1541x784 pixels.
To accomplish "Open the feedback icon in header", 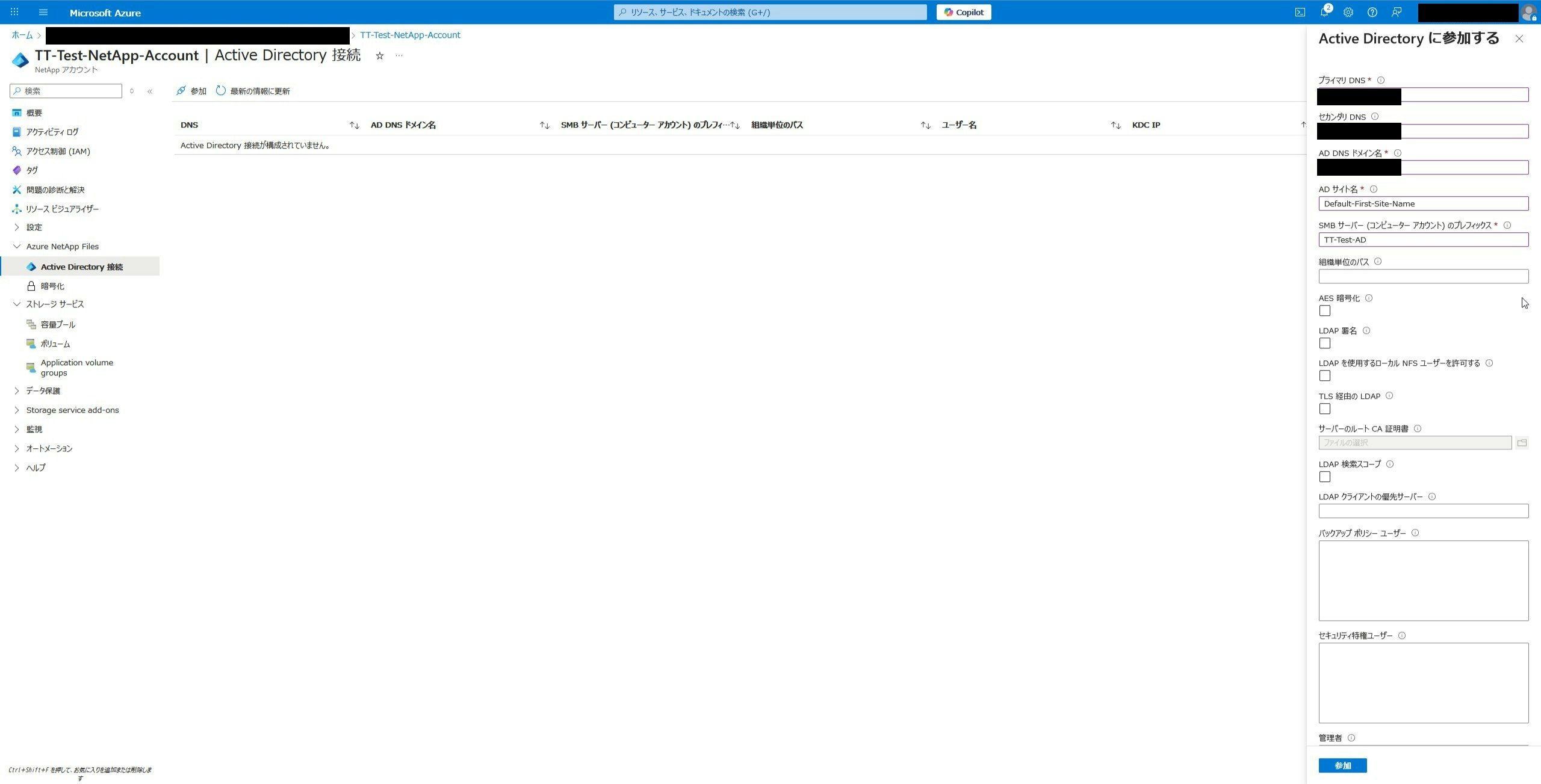I will 1397,12.
